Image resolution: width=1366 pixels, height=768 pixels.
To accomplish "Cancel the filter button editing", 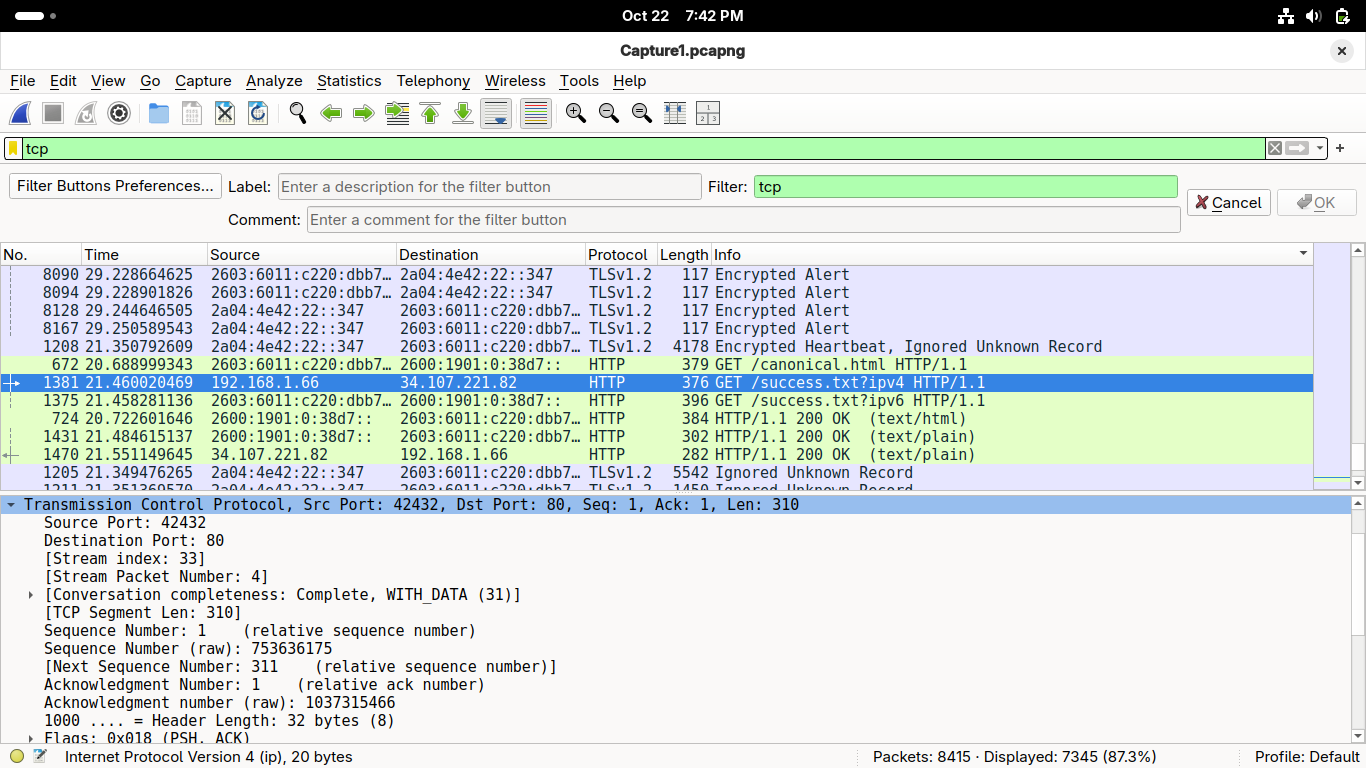I will click(x=1228, y=203).
